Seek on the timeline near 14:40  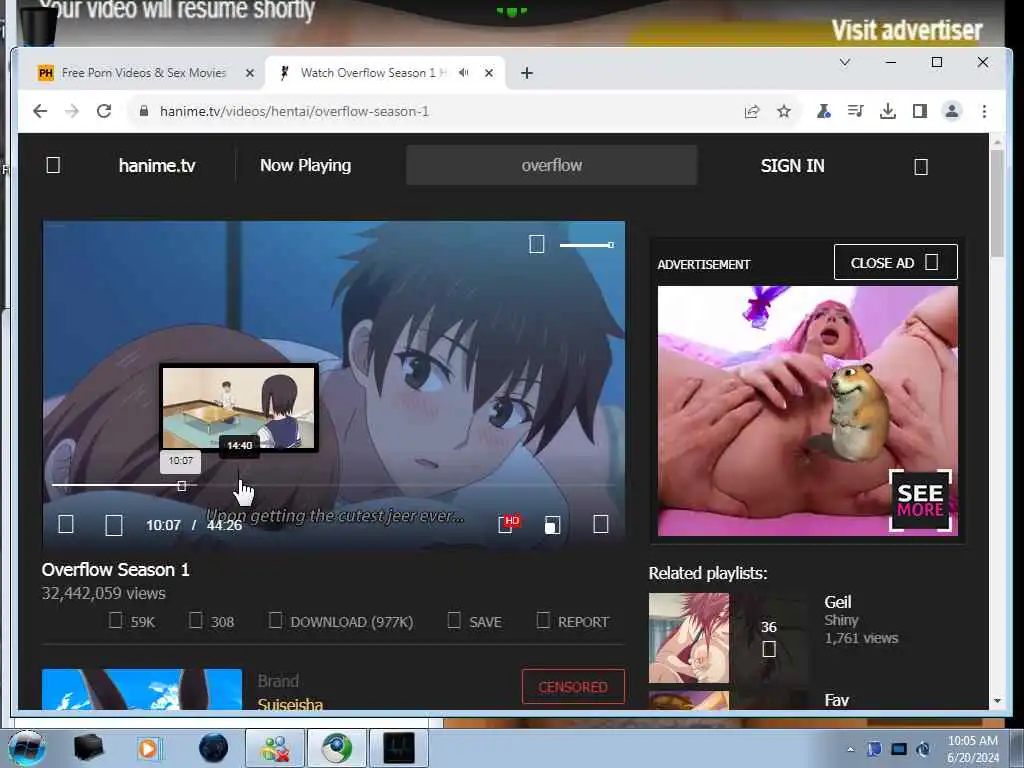click(x=239, y=485)
